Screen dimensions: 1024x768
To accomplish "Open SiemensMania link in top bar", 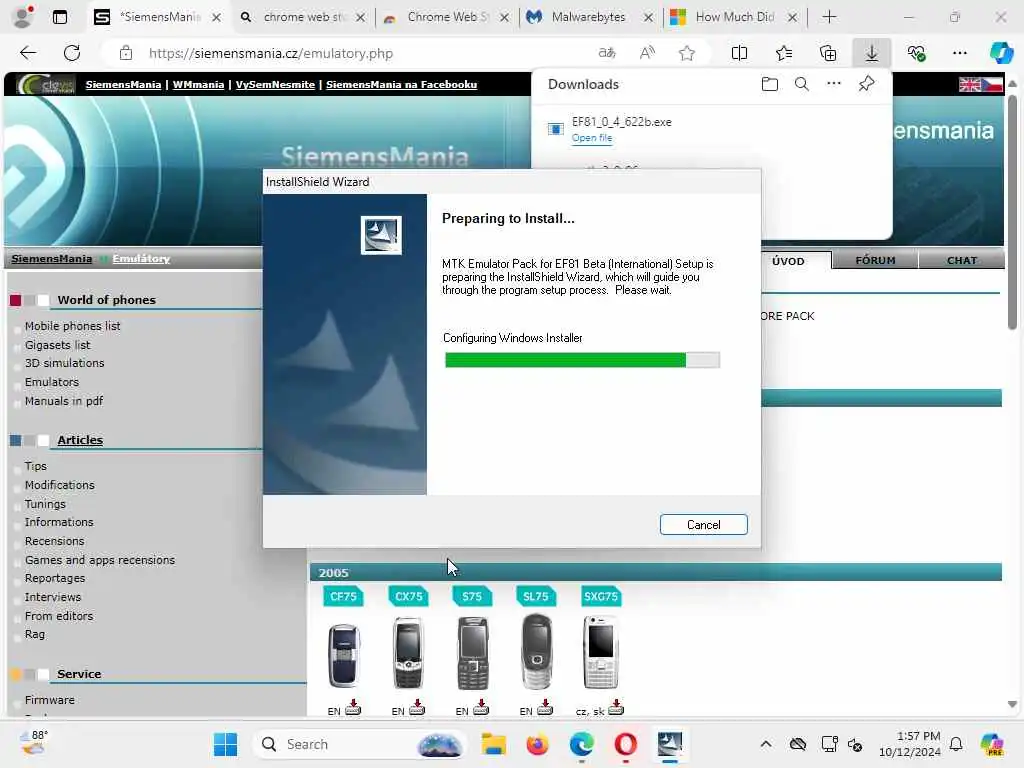I will [x=123, y=84].
